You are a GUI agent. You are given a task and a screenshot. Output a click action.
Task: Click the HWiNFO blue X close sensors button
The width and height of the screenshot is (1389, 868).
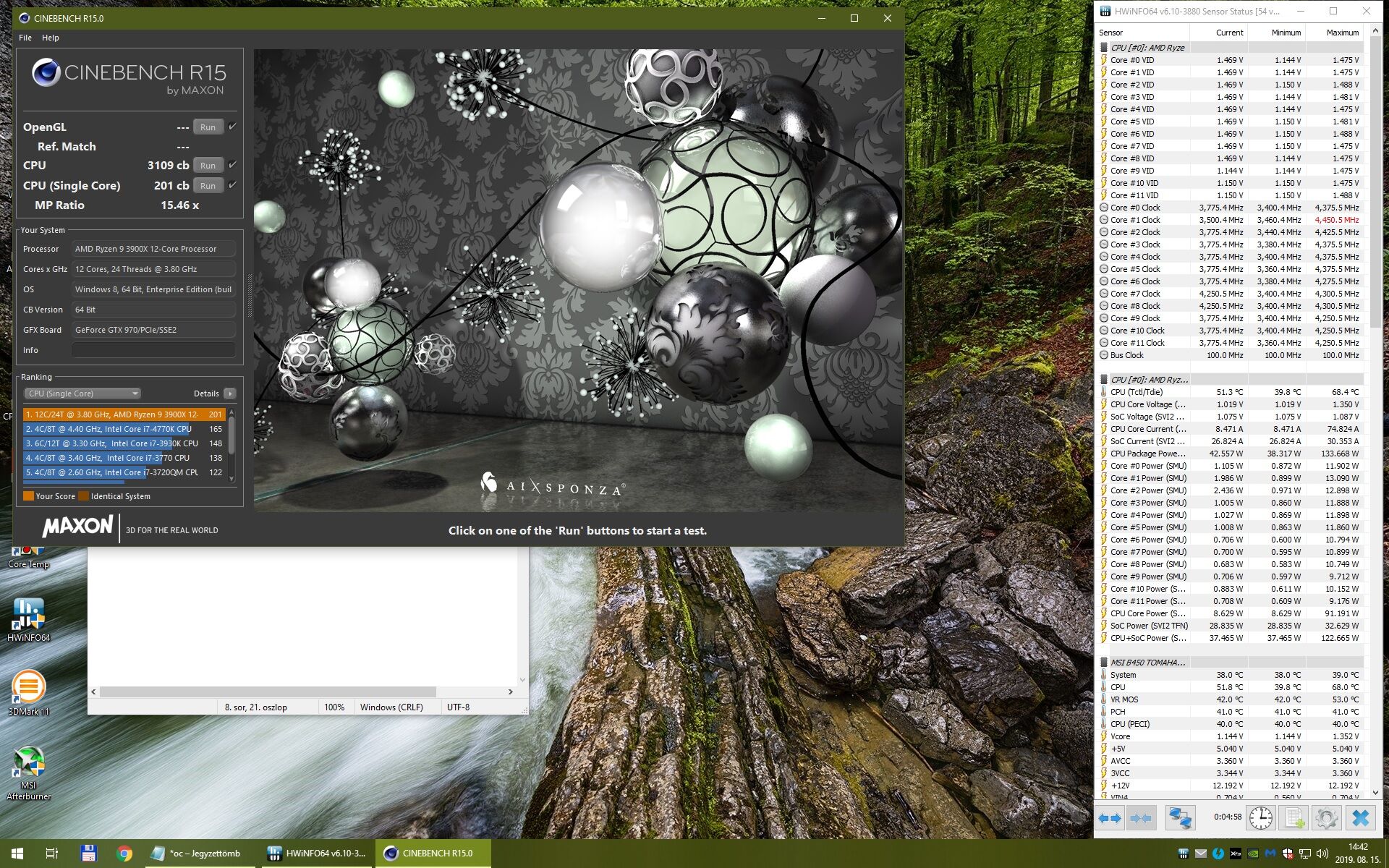[1361, 818]
